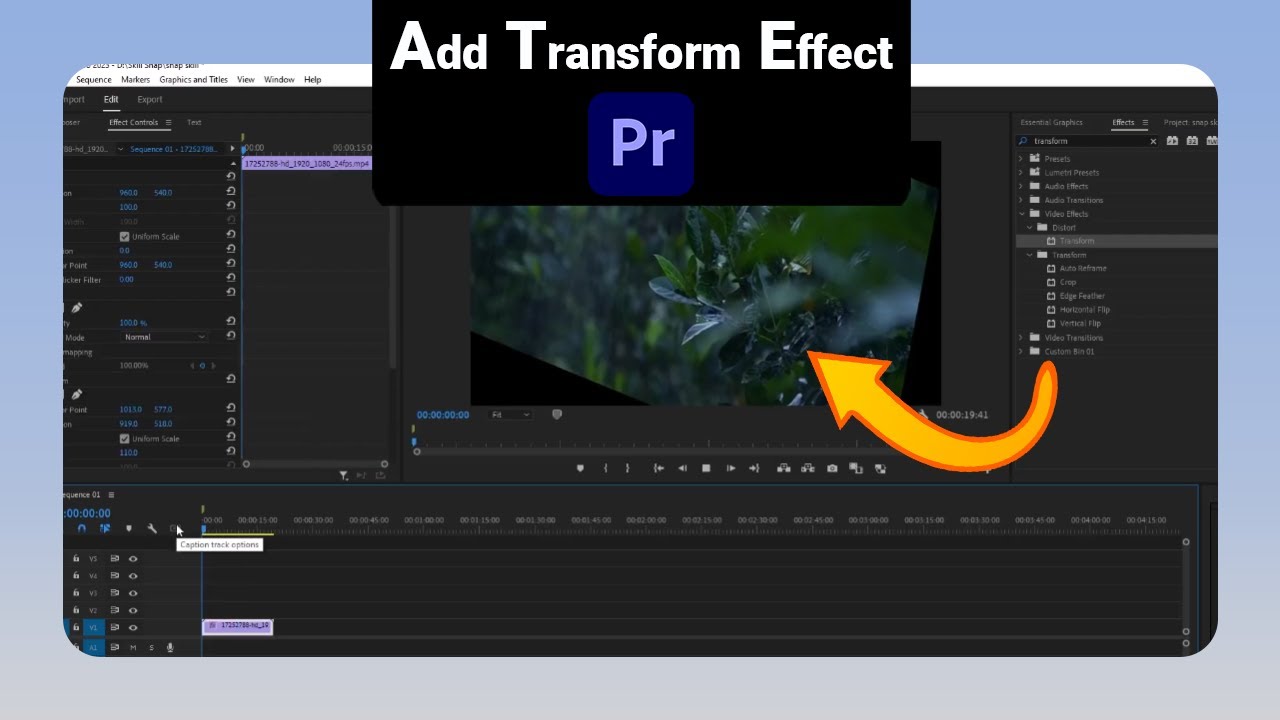The width and height of the screenshot is (1280, 720).
Task: Hide V1 track output eye
Action: pos(133,628)
